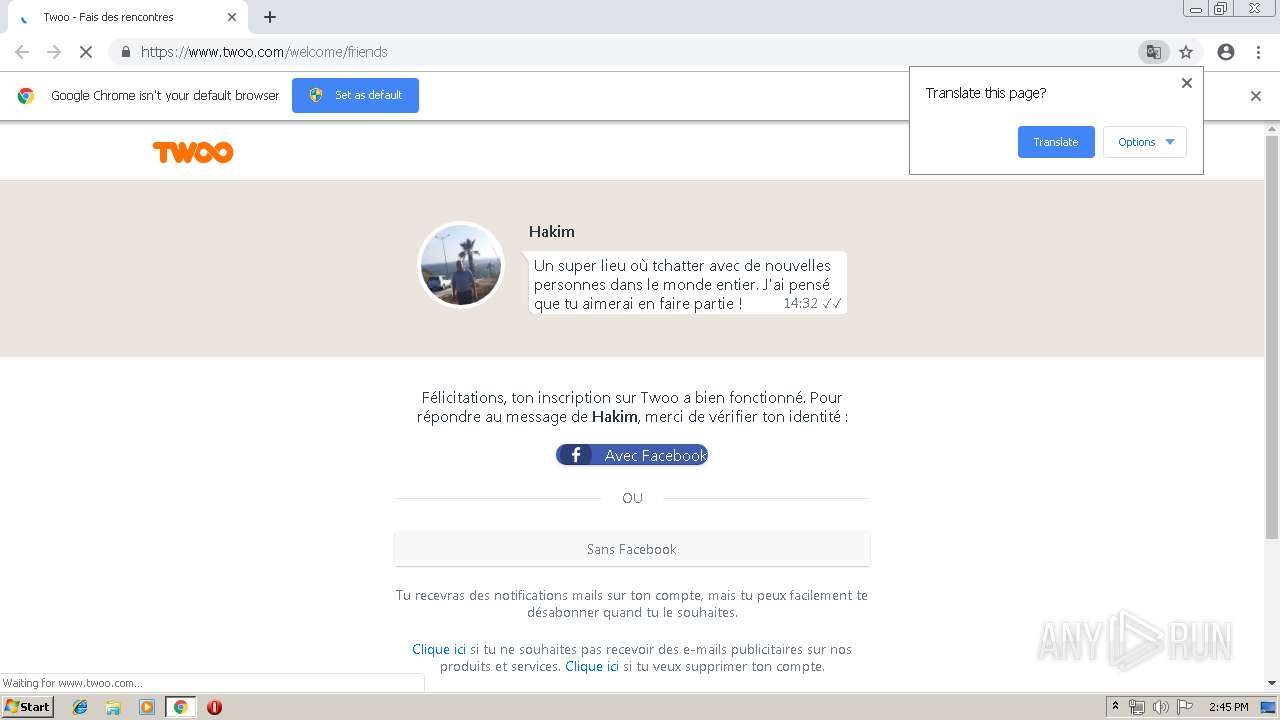Click the Facebook f icon on button
Viewport: 1280px width, 720px height.
[x=575, y=455]
